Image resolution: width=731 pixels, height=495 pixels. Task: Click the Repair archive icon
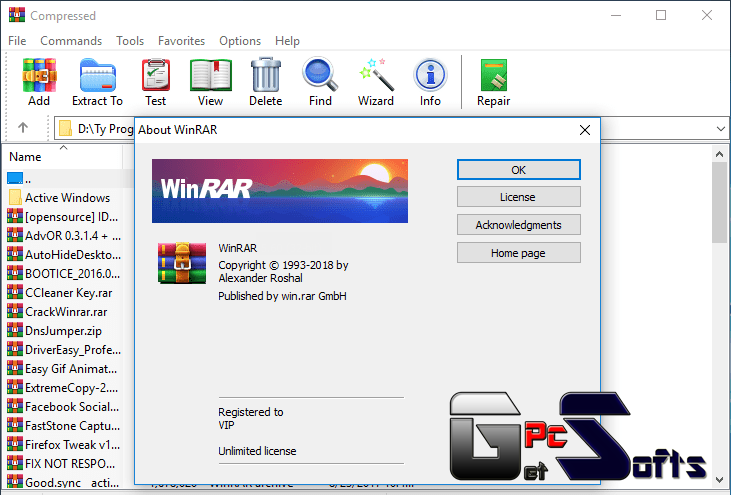tap(494, 76)
